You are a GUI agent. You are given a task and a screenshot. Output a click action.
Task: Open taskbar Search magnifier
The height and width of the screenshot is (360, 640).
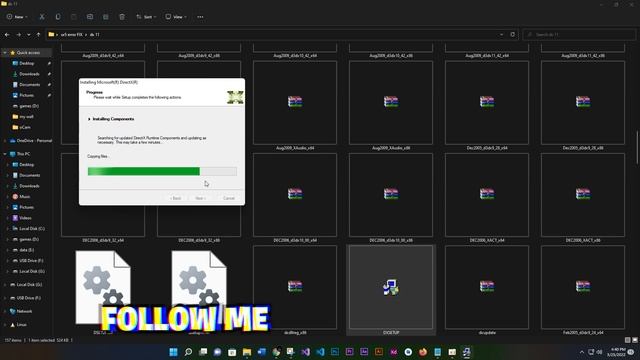point(188,352)
